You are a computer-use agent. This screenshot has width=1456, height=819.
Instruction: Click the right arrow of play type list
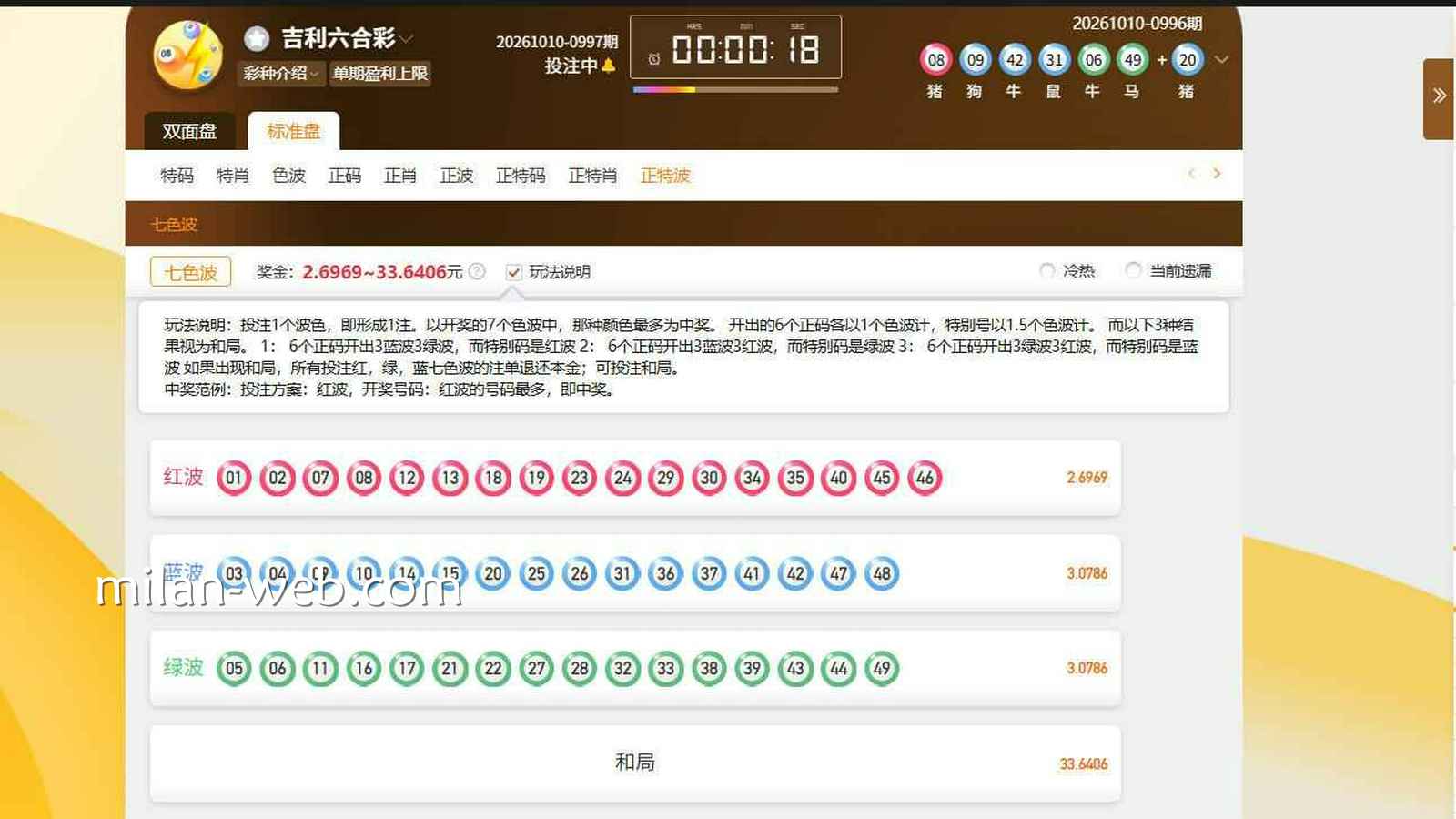pyautogui.click(x=1217, y=174)
